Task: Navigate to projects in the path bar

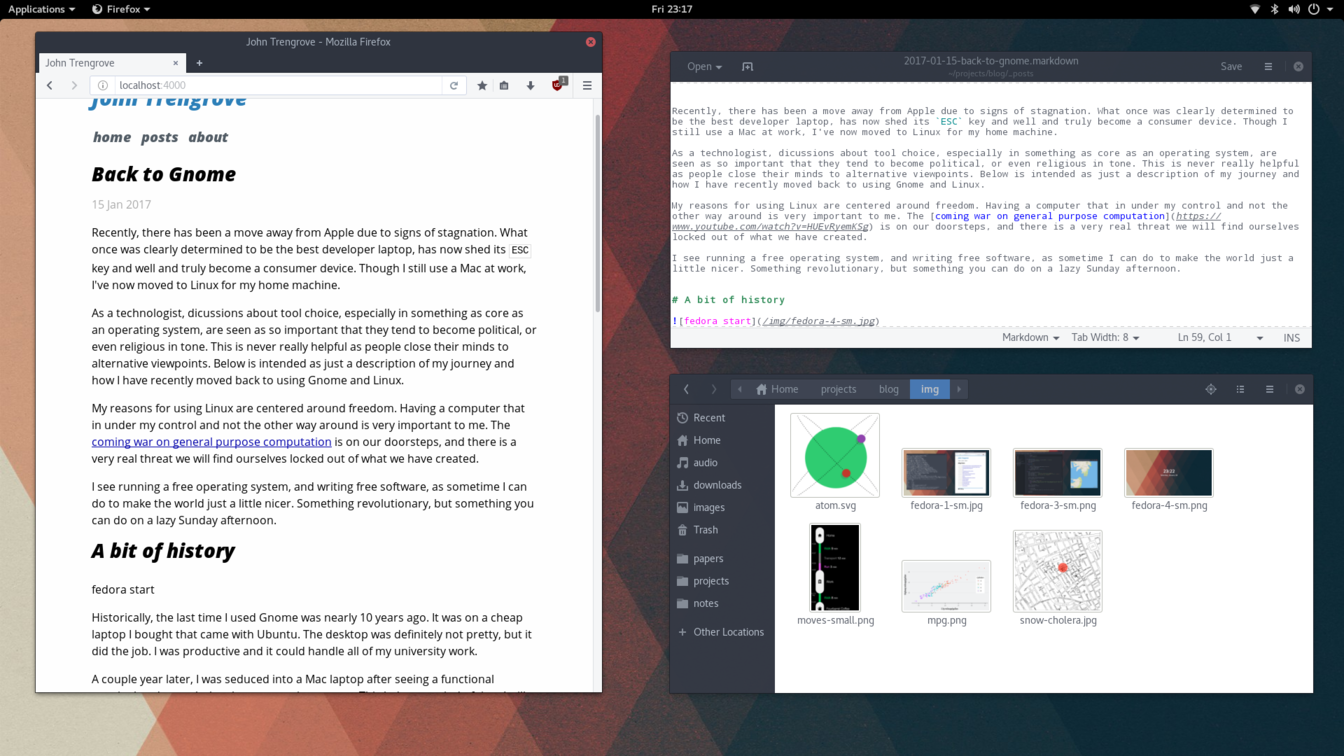Action: tap(838, 389)
